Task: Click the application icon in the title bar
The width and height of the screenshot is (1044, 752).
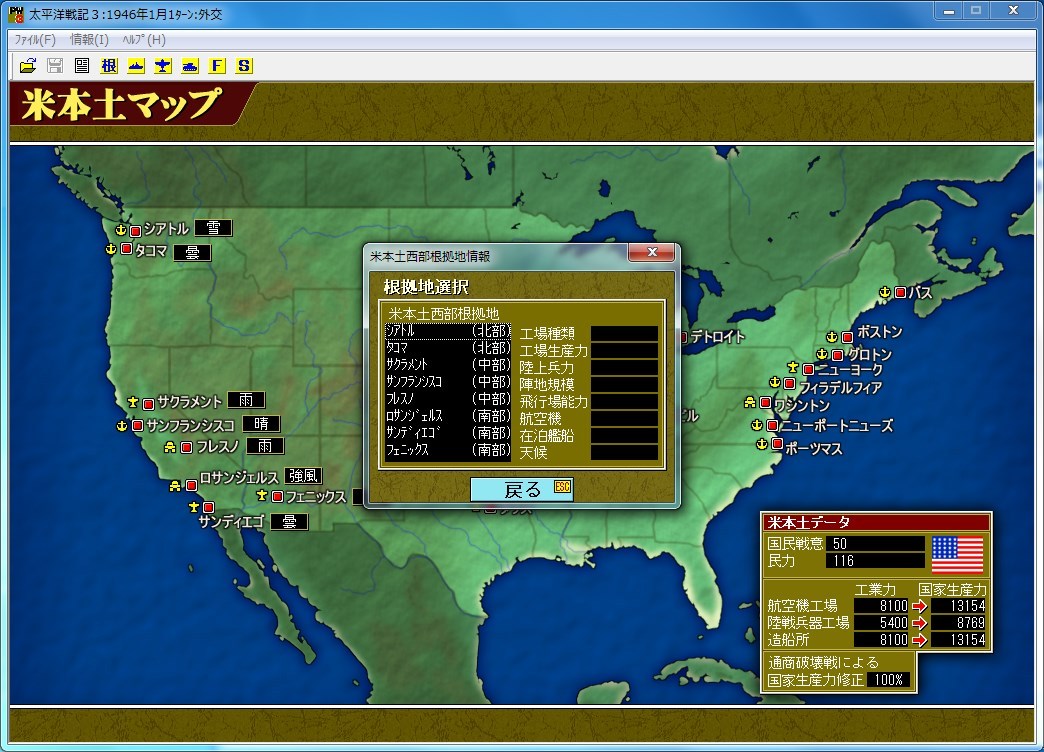Action: (x=16, y=13)
